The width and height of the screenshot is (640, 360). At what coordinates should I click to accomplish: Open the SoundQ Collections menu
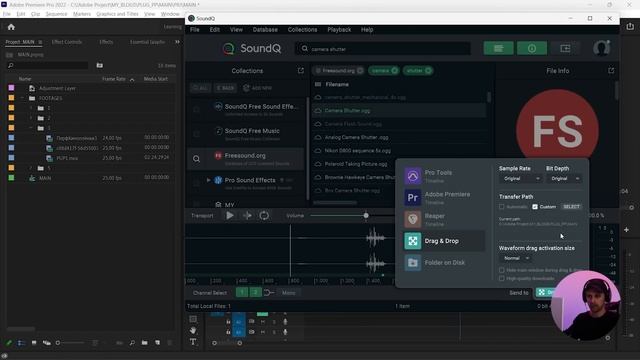tap(302, 30)
